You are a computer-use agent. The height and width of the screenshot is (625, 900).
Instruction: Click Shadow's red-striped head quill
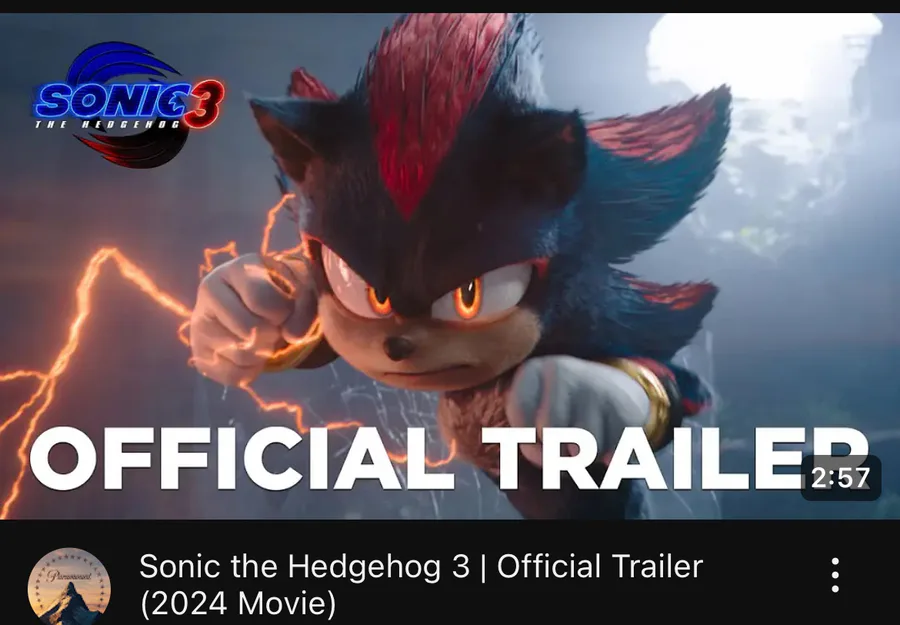[436, 109]
